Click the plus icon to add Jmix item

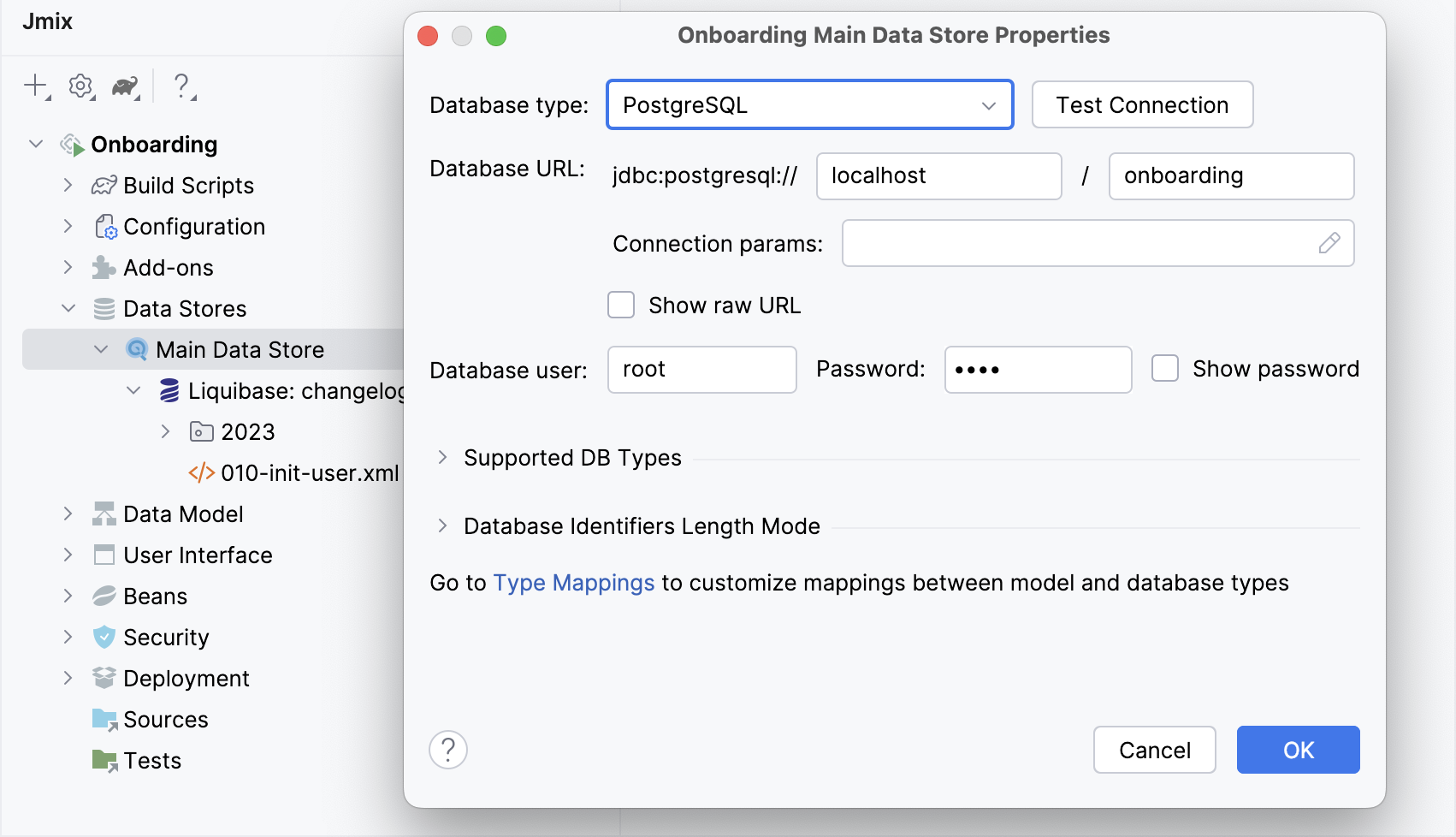coord(34,86)
